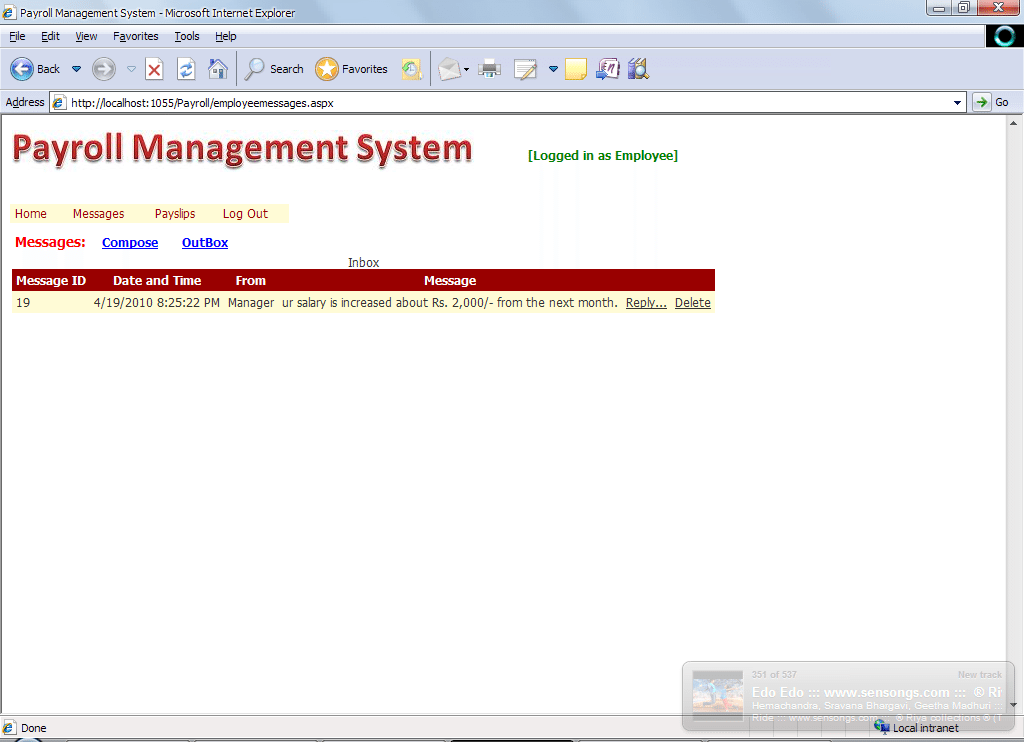Click the Stop loading red X icon
The image size is (1024, 742).
(154, 69)
